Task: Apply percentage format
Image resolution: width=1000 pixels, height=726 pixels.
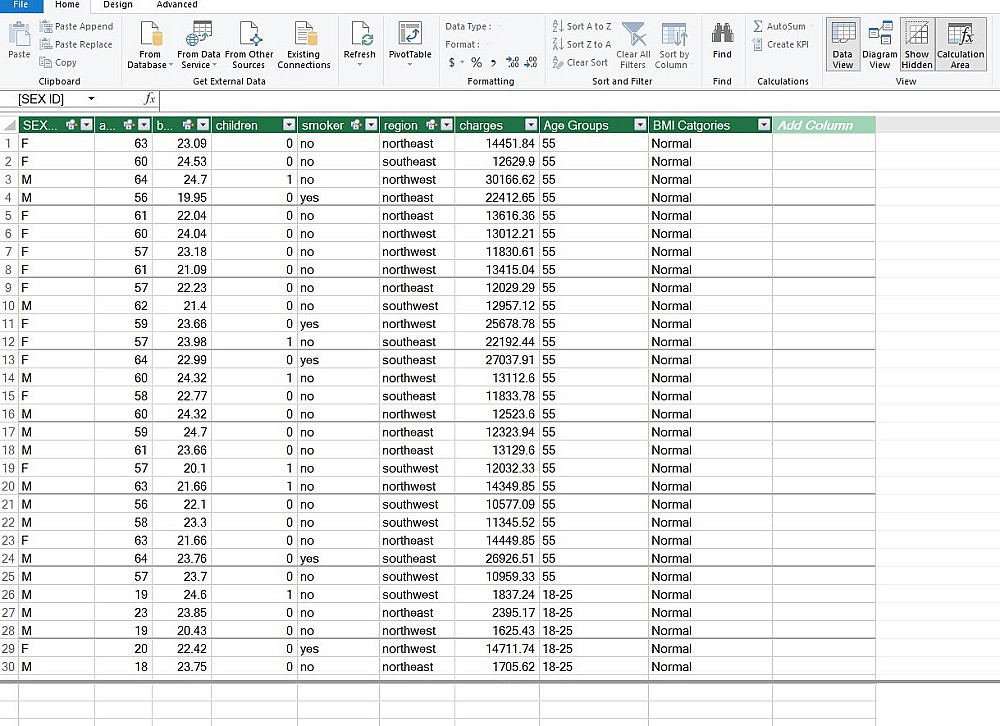Action: click(476, 62)
